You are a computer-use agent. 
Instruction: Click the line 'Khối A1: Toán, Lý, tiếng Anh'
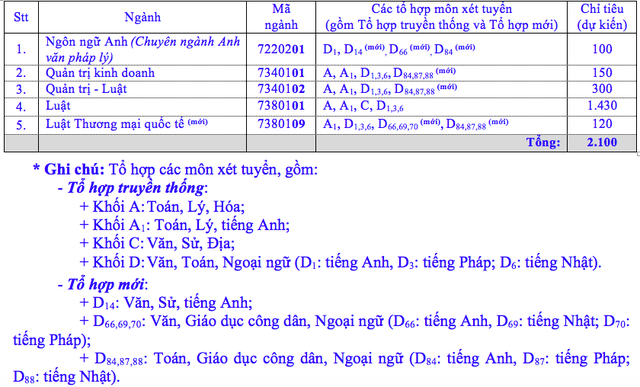184,225
